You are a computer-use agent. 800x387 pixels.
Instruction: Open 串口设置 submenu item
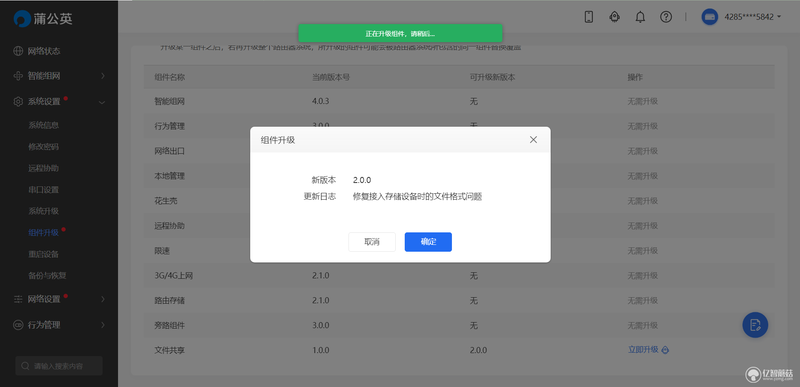coord(43,190)
